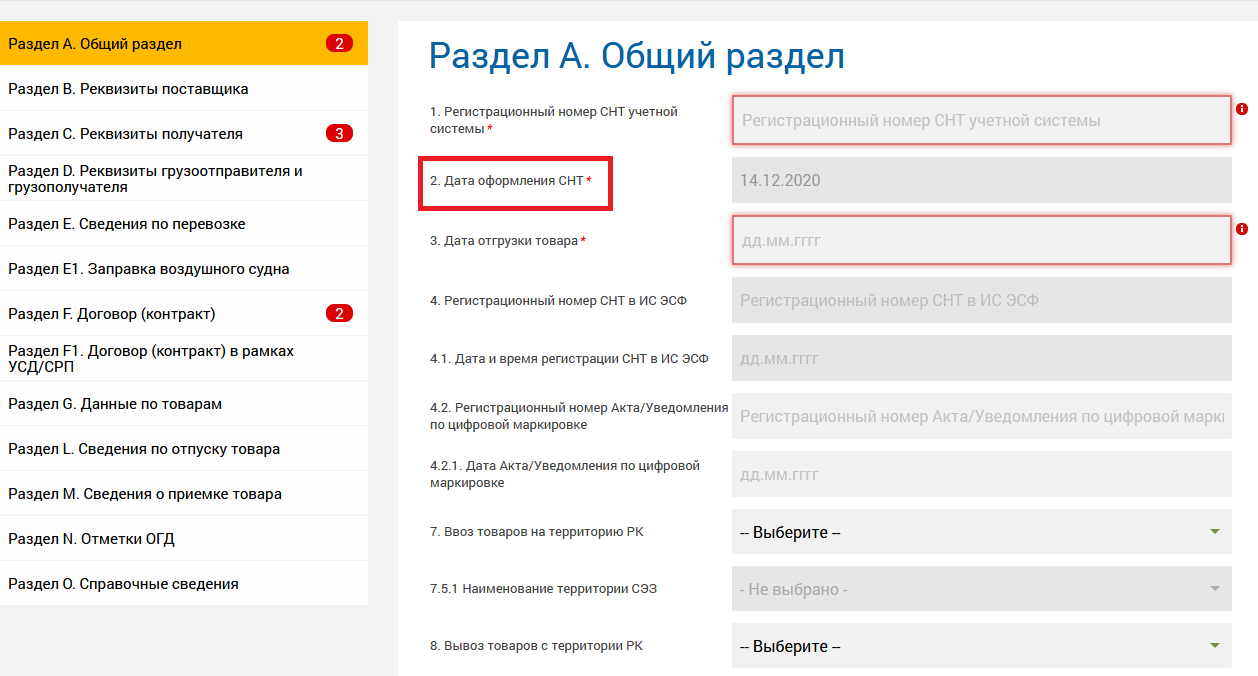The height and width of the screenshot is (676, 1258).
Task: Go to Раздел G. Данные по товарам
Action: pos(184,404)
